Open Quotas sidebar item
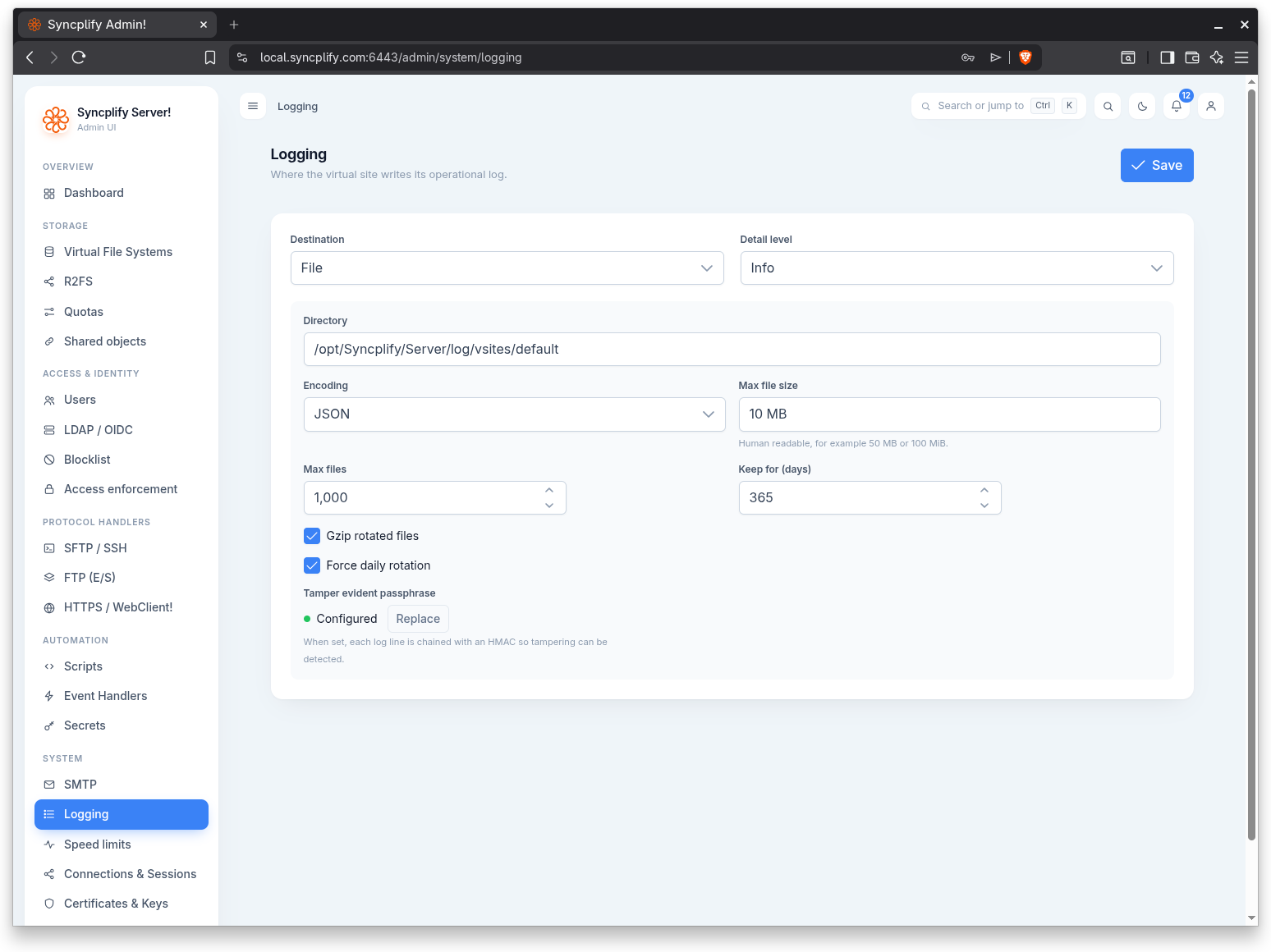This screenshot has height=952, width=1271. tap(122, 312)
